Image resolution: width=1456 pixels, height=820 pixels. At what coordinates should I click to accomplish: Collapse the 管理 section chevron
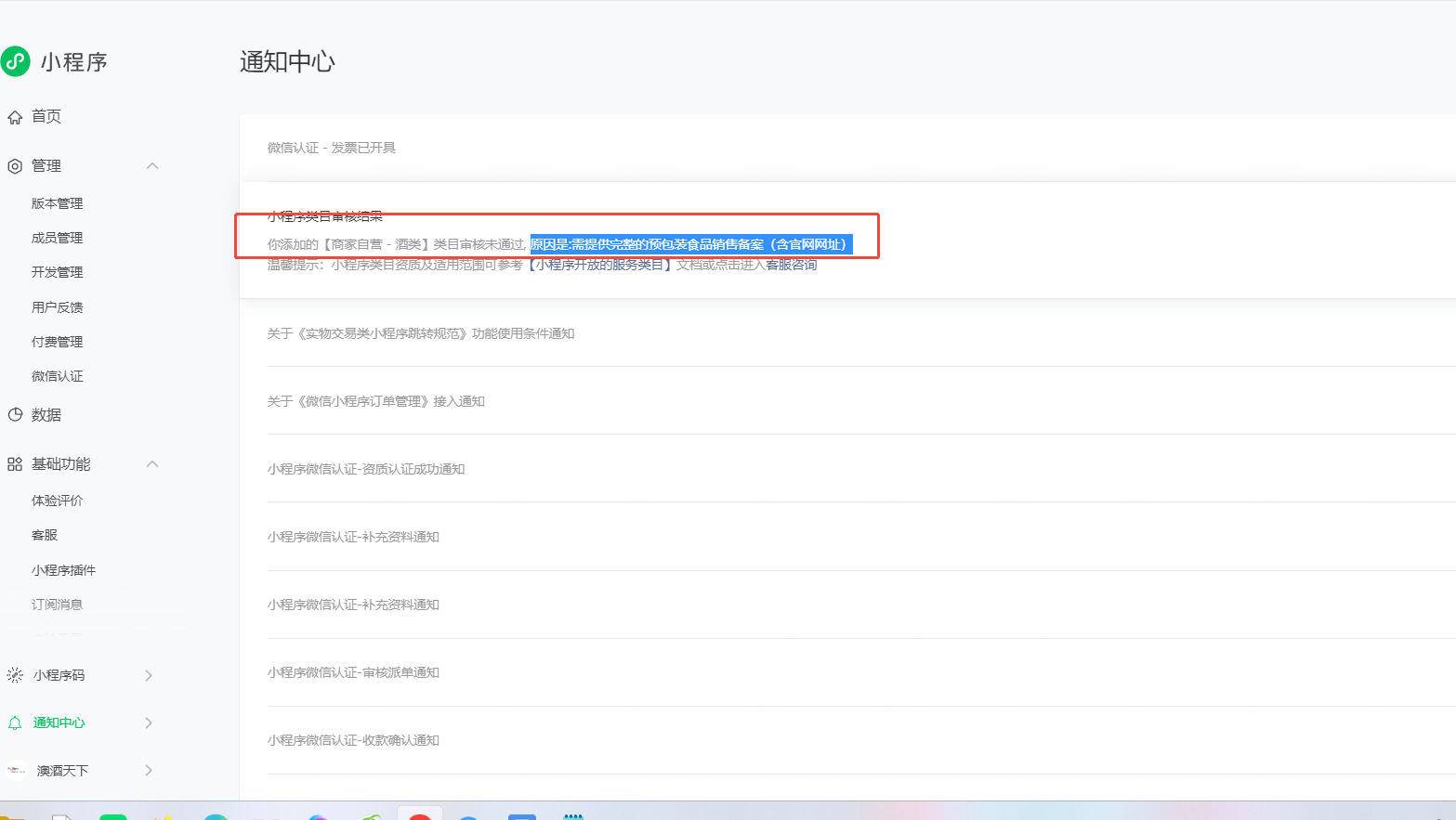pyautogui.click(x=152, y=166)
